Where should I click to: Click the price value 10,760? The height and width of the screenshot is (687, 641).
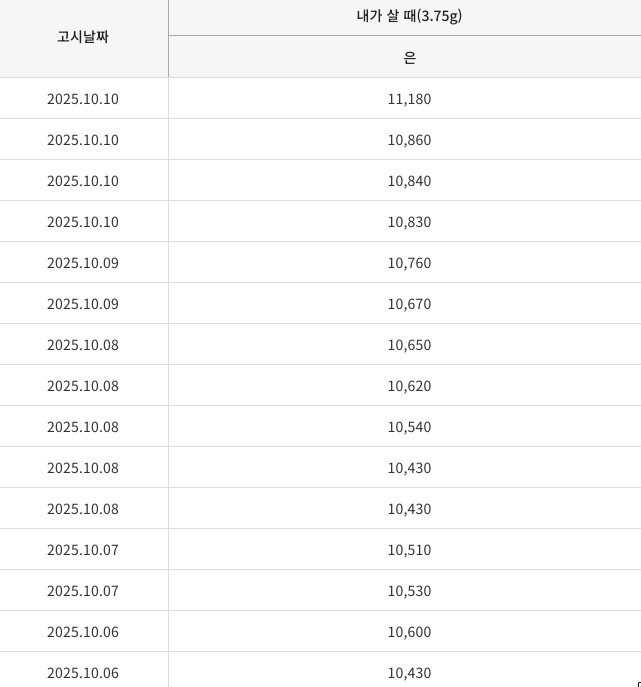click(x=409, y=263)
